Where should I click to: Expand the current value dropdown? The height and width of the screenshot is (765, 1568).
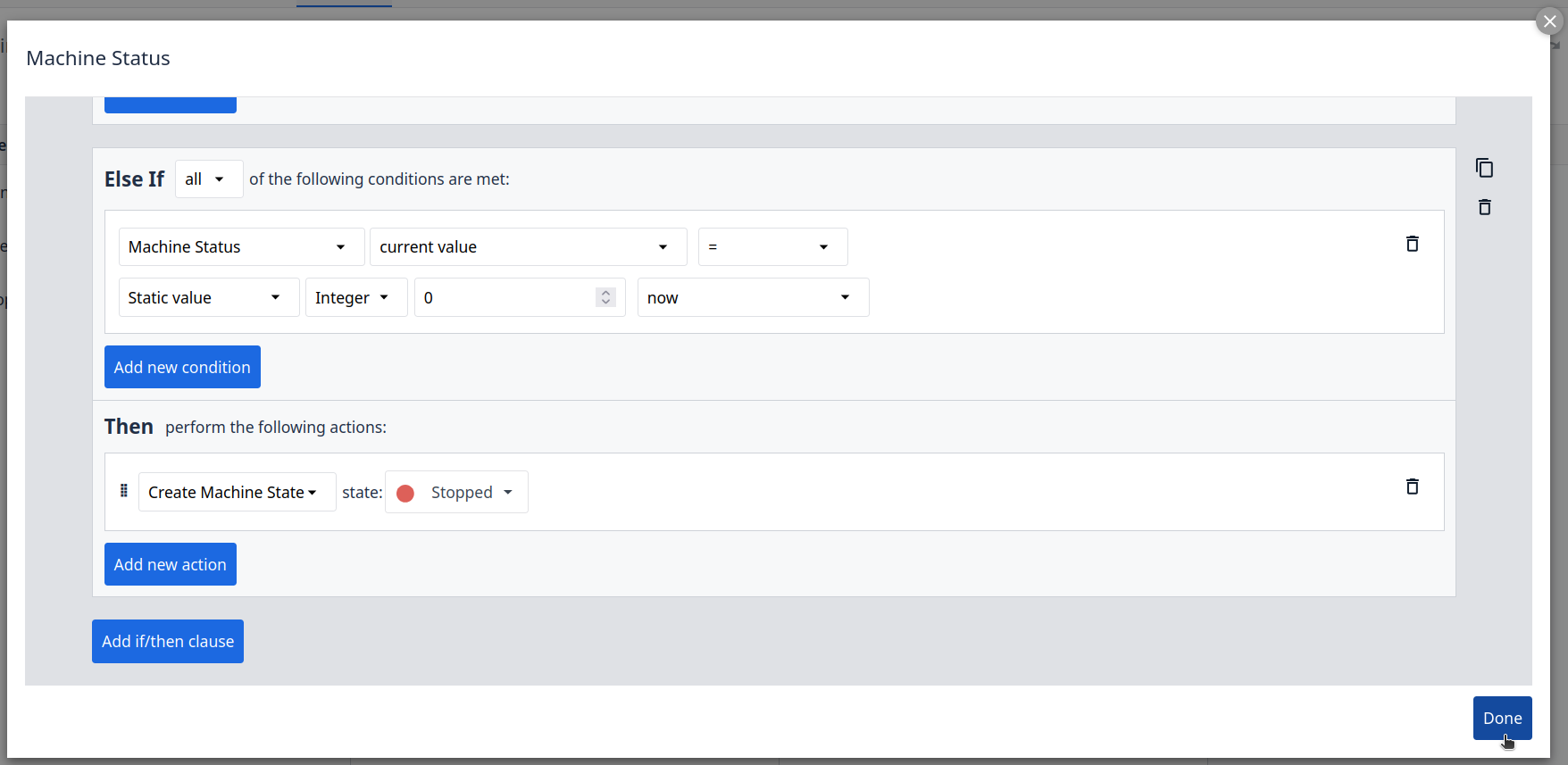click(528, 247)
